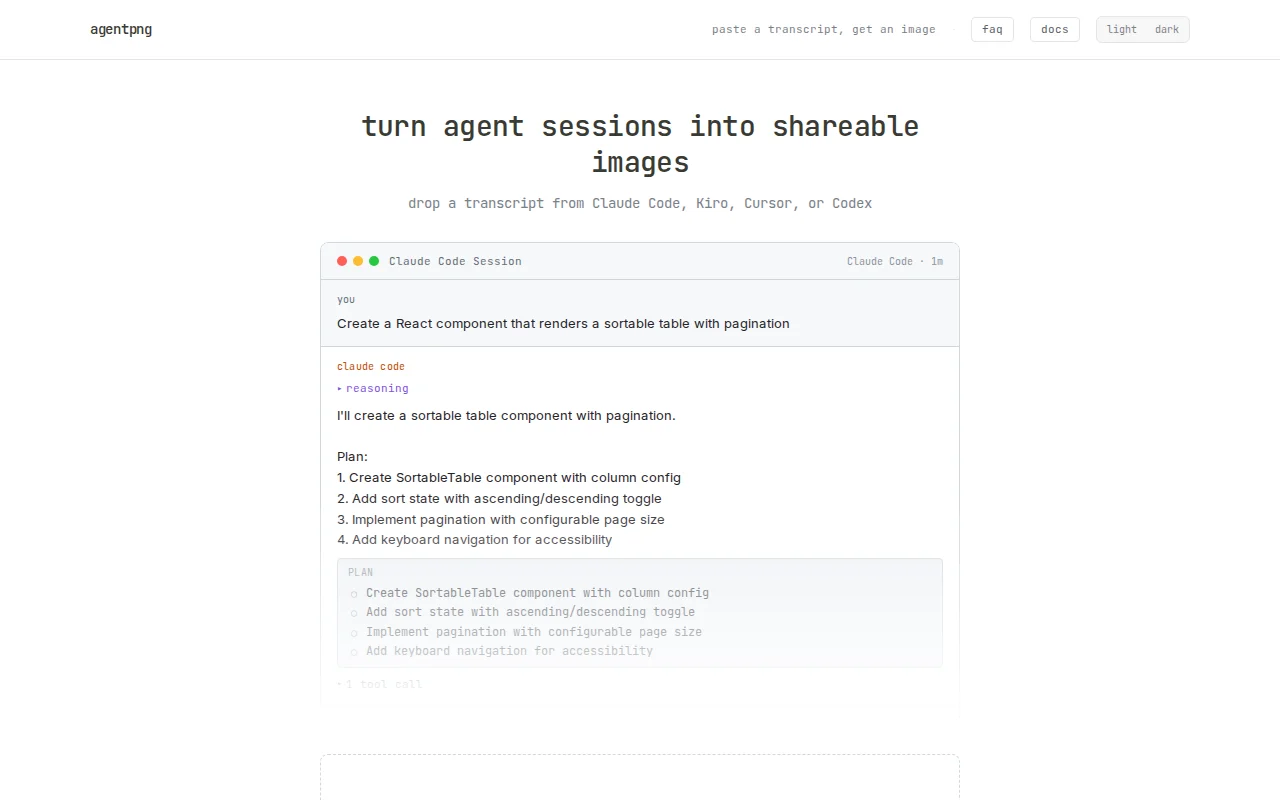Open the docs page
The height and width of the screenshot is (800, 1280).
[1055, 29]
